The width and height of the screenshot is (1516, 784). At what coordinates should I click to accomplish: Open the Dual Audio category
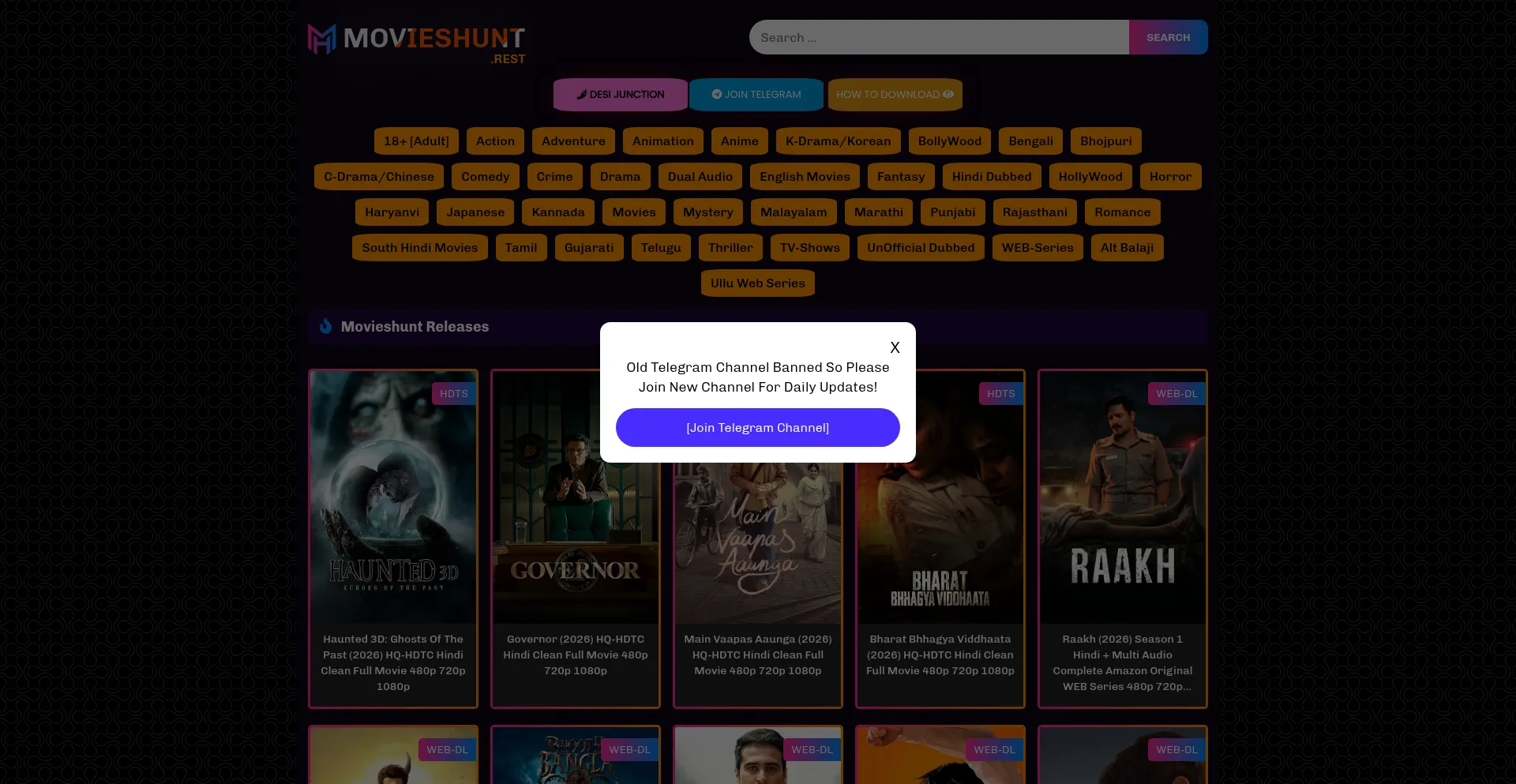[700, 177]
